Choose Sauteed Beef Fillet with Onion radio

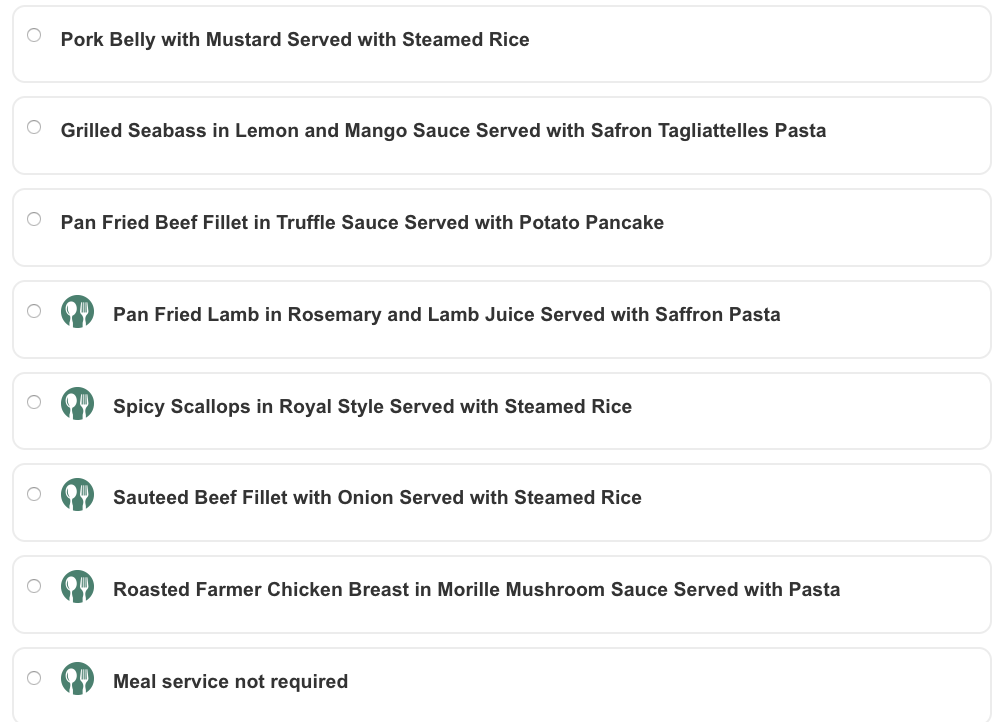point(34,494)
